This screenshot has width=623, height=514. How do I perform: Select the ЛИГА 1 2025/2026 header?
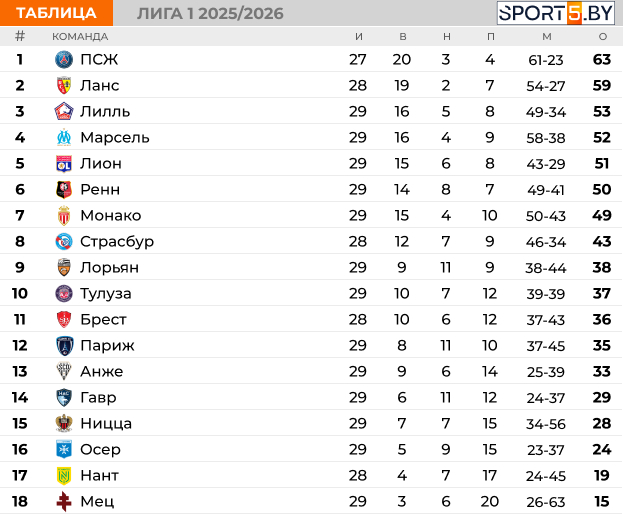209,13
